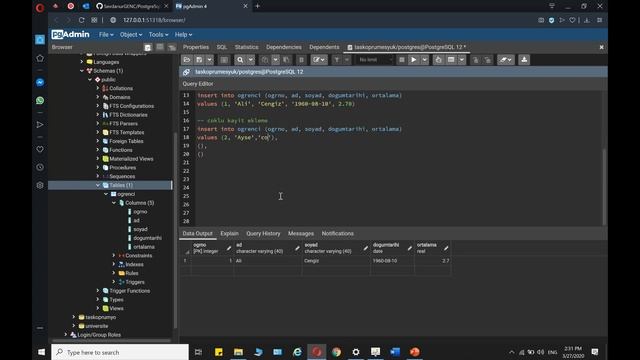Click the ogrno column header edit pencil

coord(229,248)
